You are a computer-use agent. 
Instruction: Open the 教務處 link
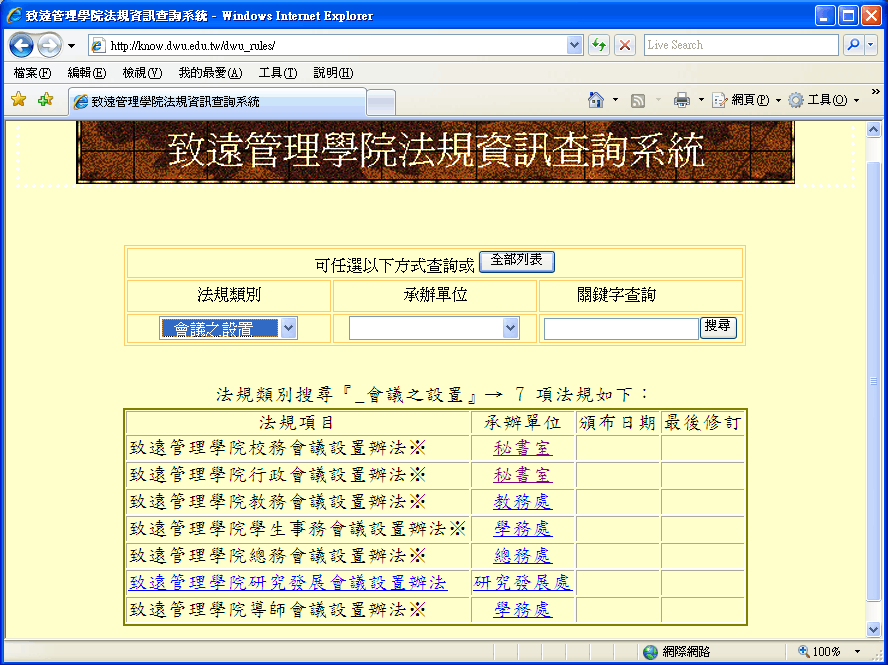click(523, 502)
